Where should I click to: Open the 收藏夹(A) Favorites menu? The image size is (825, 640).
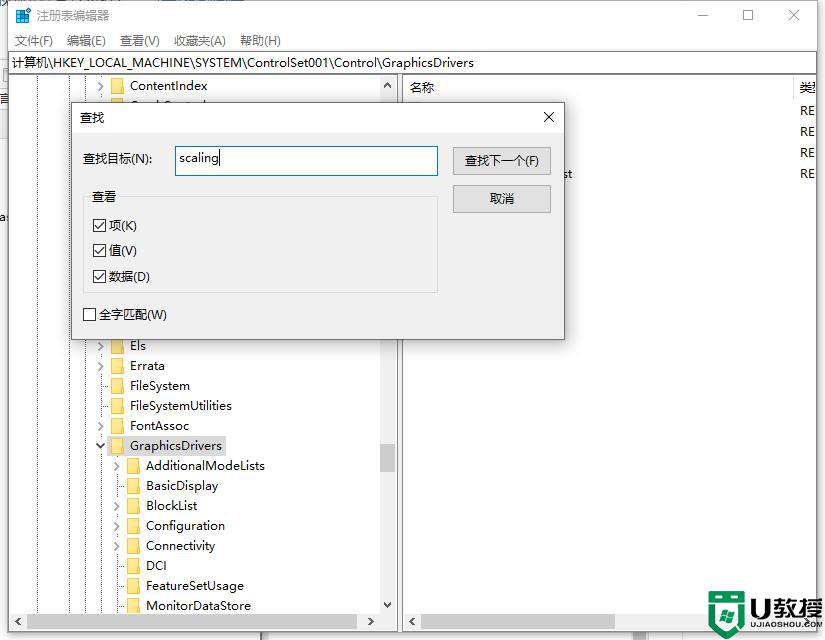tap(200, 40)
